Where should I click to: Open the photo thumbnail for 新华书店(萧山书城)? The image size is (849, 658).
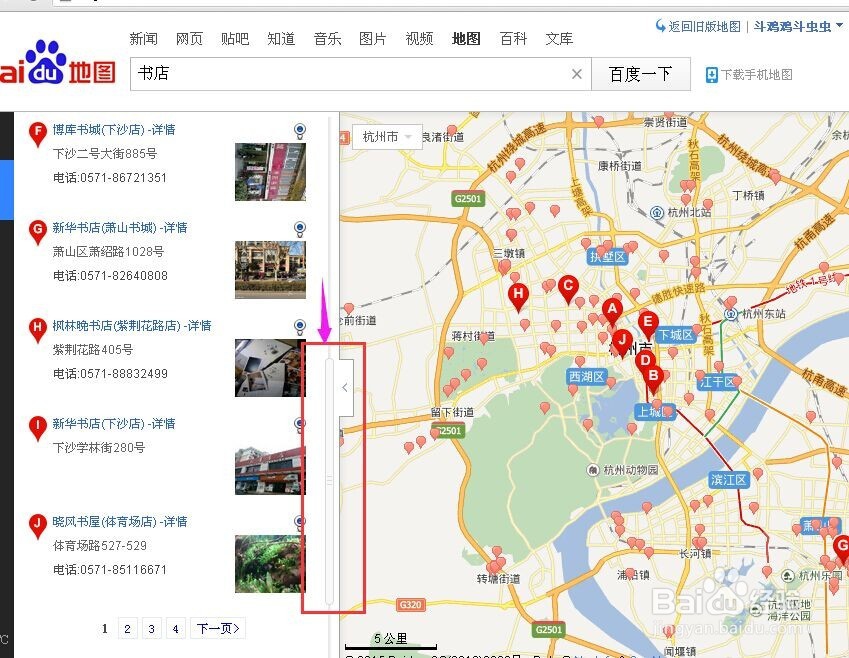270,270
